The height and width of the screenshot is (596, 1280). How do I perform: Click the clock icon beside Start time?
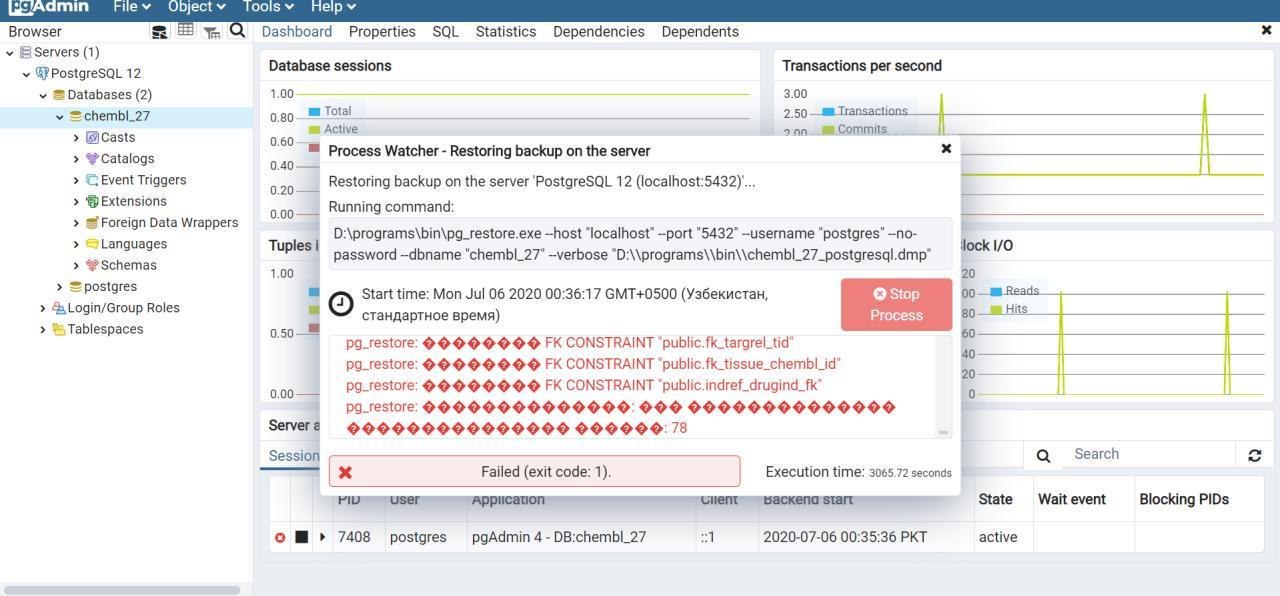pos(341,303)
